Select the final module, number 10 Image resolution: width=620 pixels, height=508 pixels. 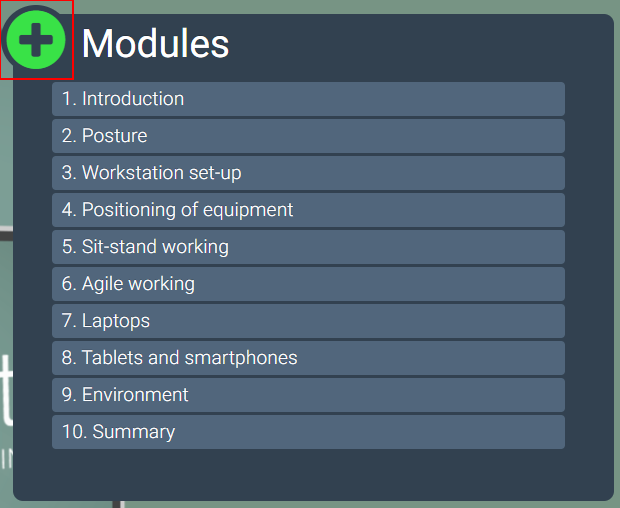308,432
